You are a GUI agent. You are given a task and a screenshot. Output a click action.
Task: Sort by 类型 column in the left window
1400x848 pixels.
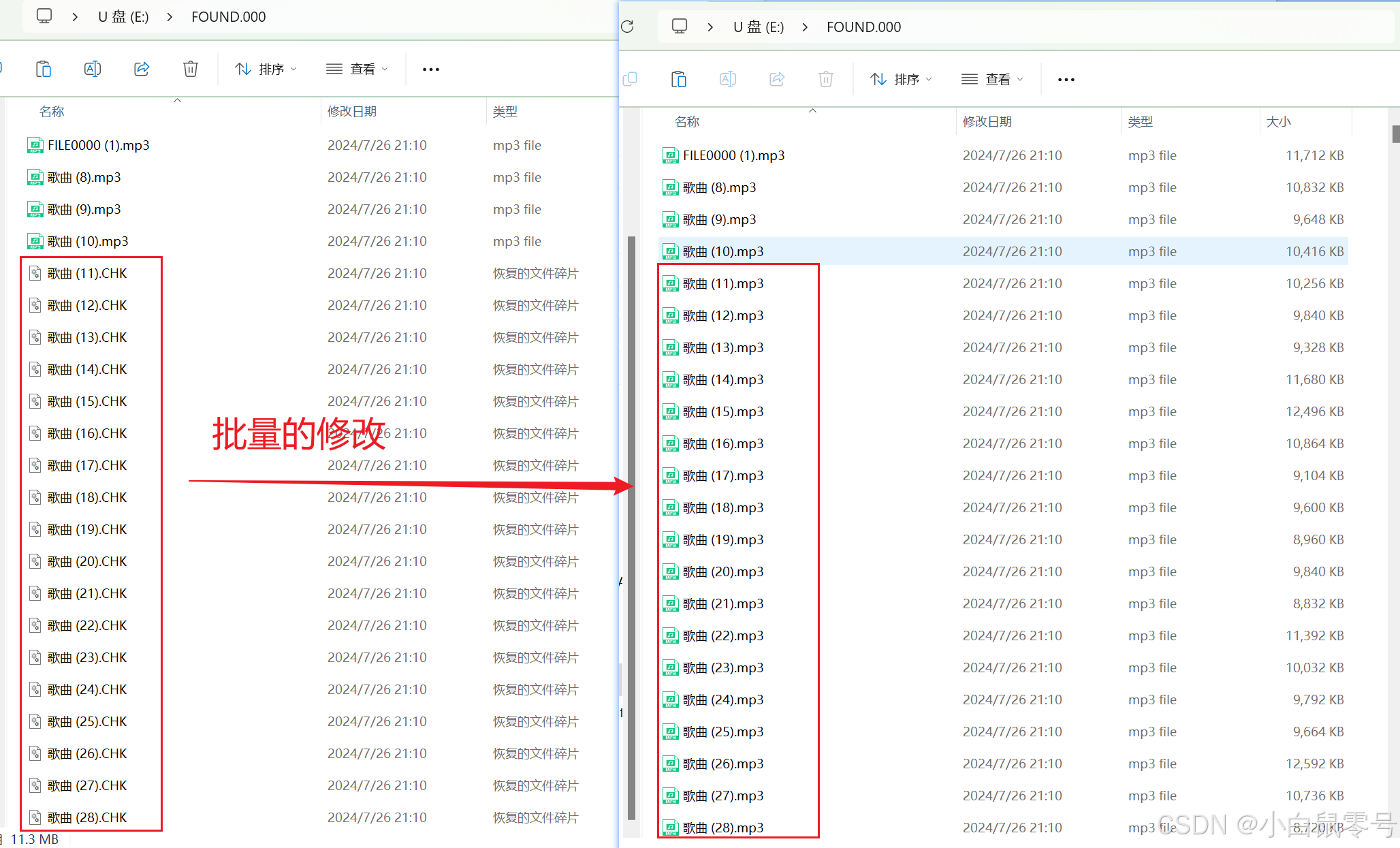(505, 111)
